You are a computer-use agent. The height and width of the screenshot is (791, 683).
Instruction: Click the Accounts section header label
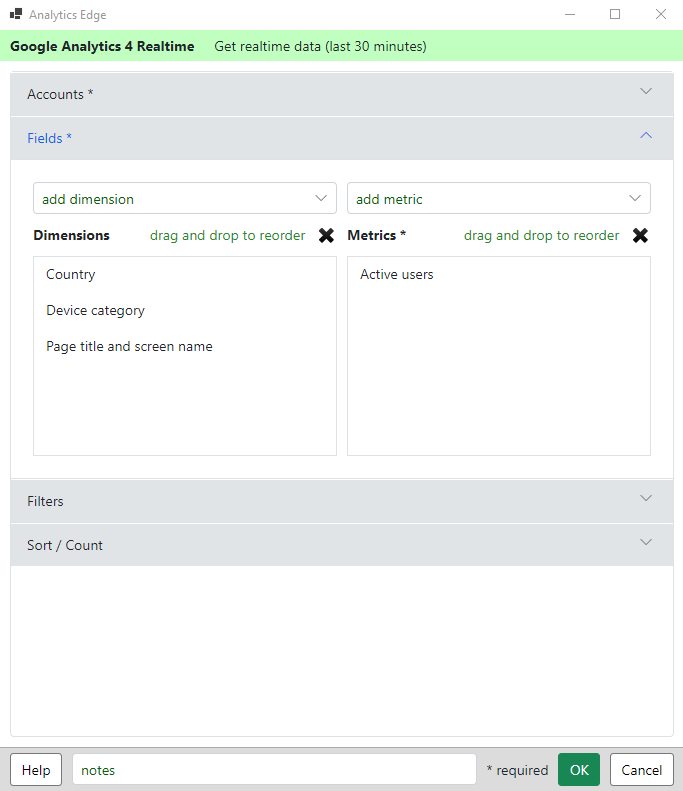(60, 94)
